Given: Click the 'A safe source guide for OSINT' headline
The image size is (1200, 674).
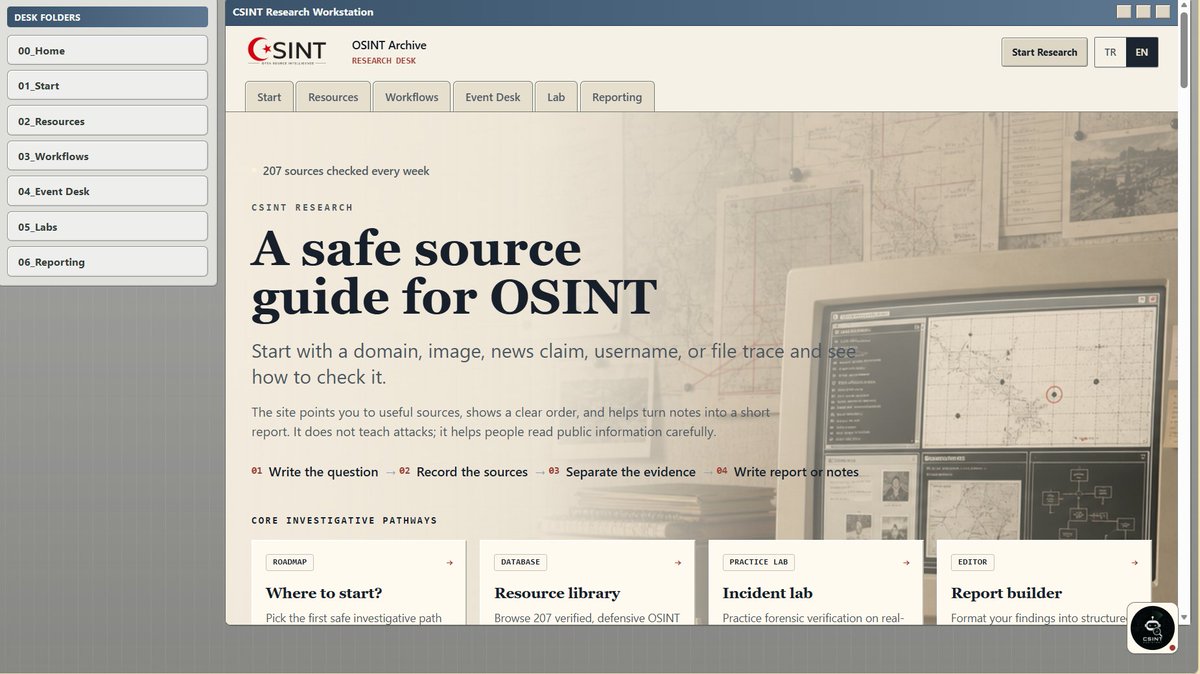Looking at the screenshot, I should coord(453,274).
